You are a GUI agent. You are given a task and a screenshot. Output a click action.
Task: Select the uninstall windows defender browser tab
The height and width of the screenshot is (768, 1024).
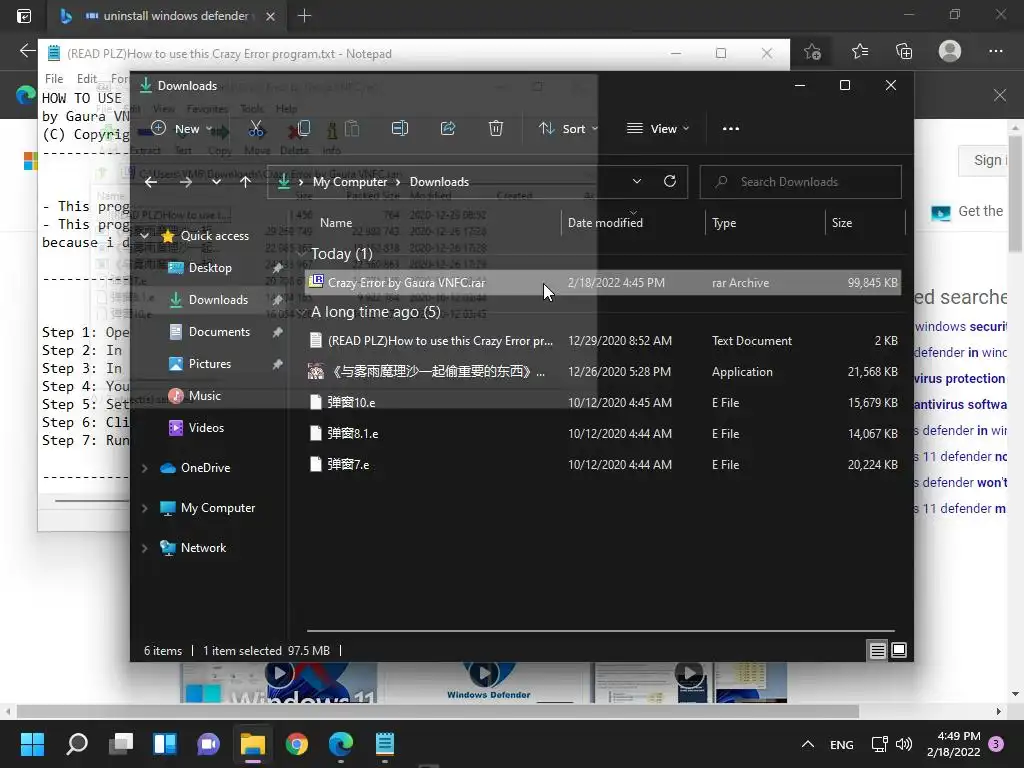[x=166, y=16]
